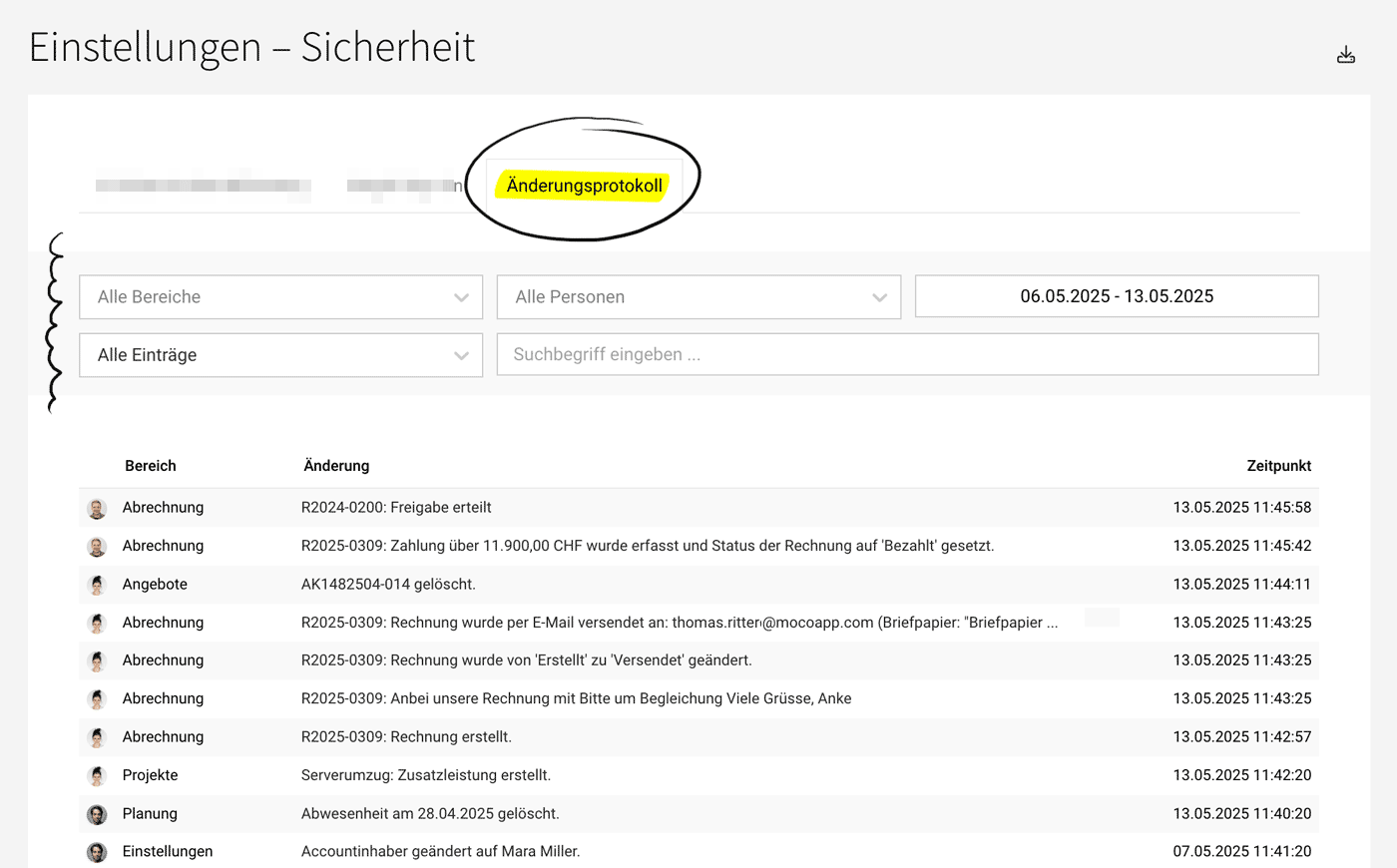
Task: Expand the Alle Bereiche dropdown
Action: [x=280, y=297]
